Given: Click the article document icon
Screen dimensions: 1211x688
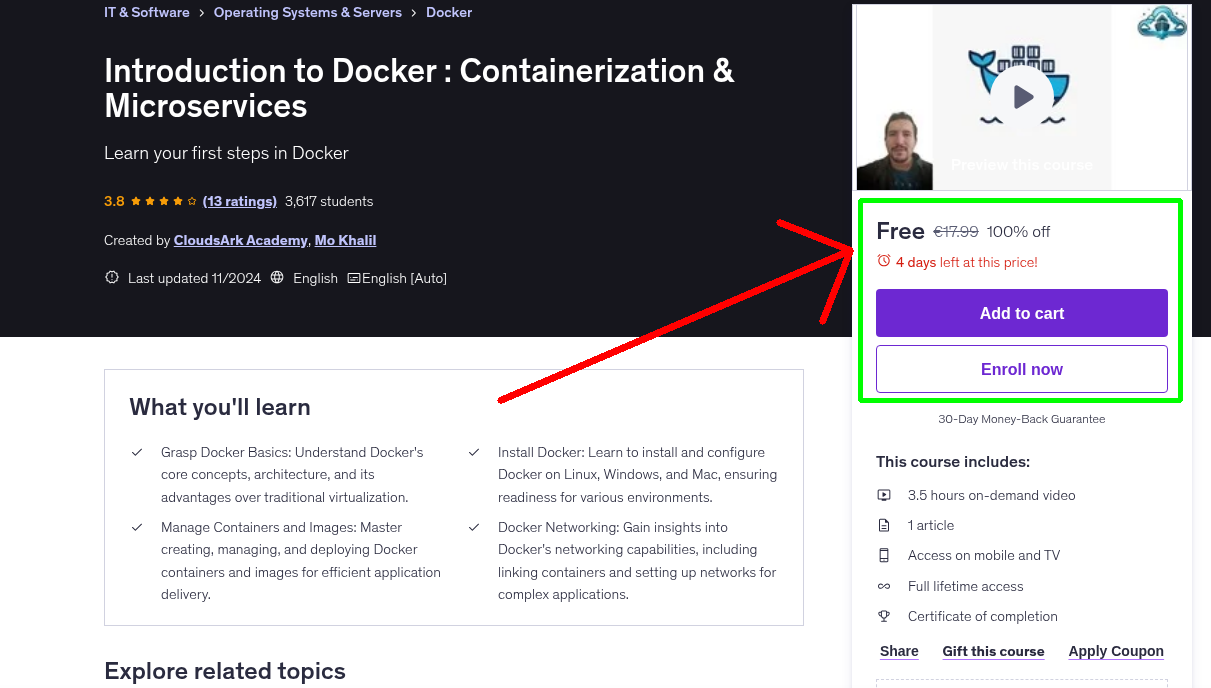Looking at the screenshot, I should click(884, 524).
